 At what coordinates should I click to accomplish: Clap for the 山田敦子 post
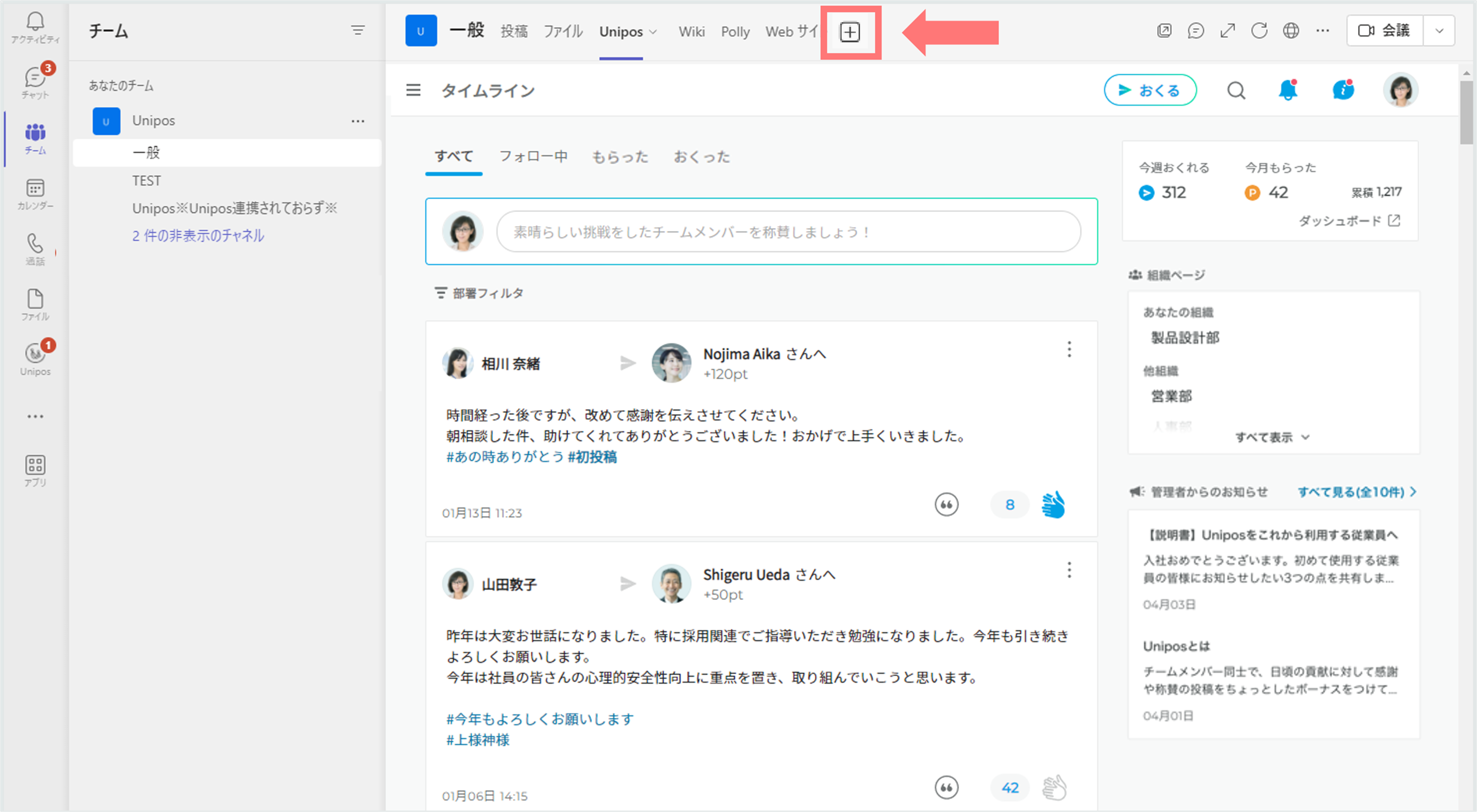point(1054,787)
